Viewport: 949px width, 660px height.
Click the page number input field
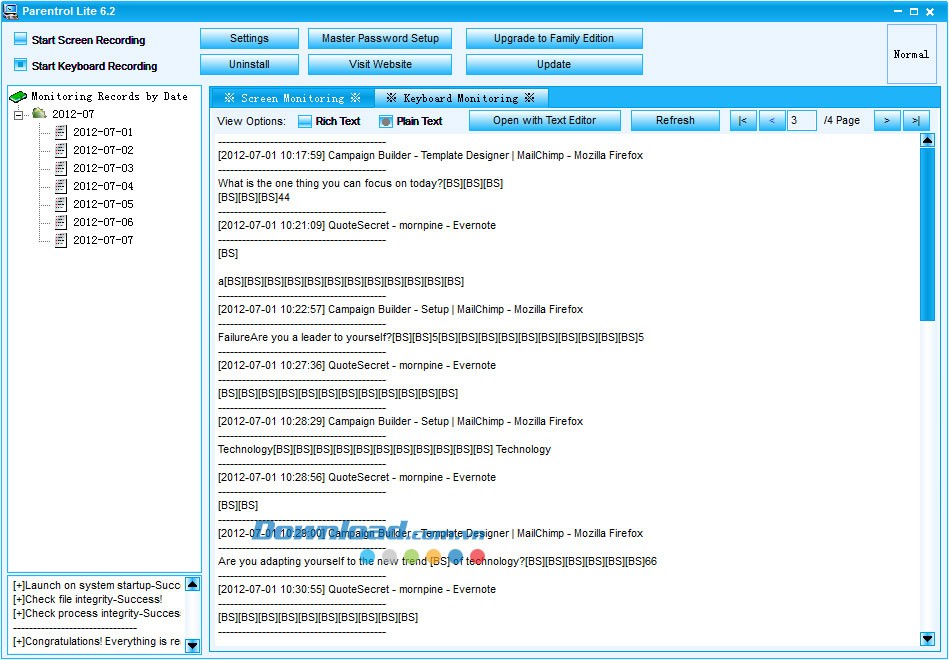(801, 121)
